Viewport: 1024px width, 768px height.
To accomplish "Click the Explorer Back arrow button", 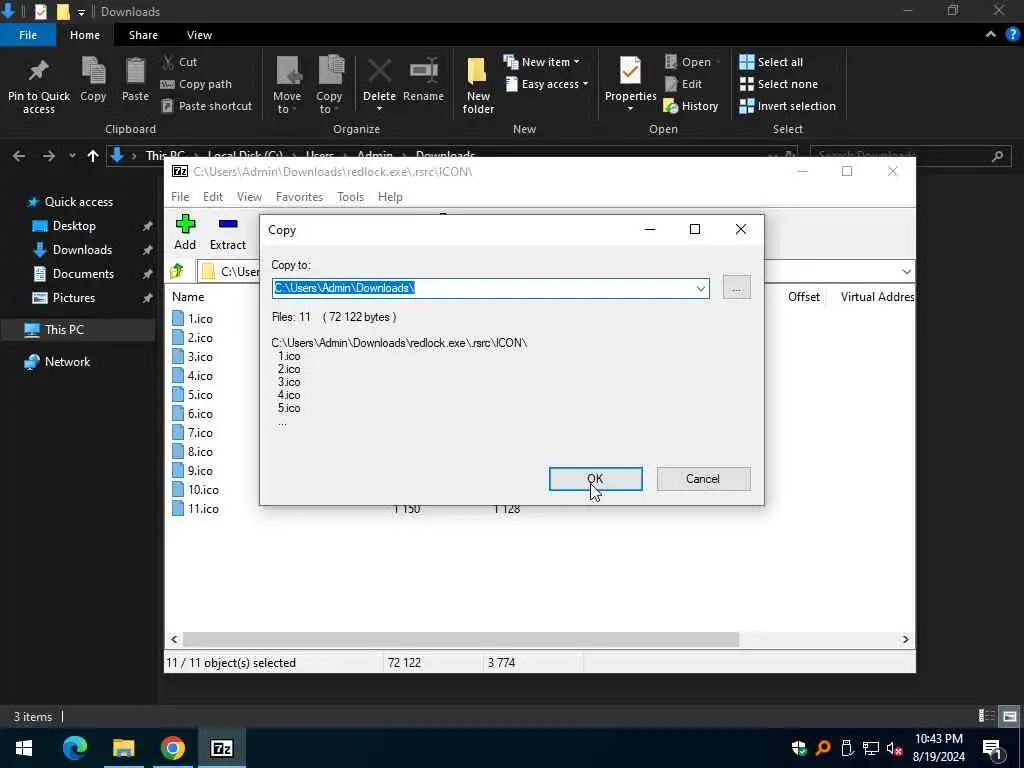I will tap(19, 156).
